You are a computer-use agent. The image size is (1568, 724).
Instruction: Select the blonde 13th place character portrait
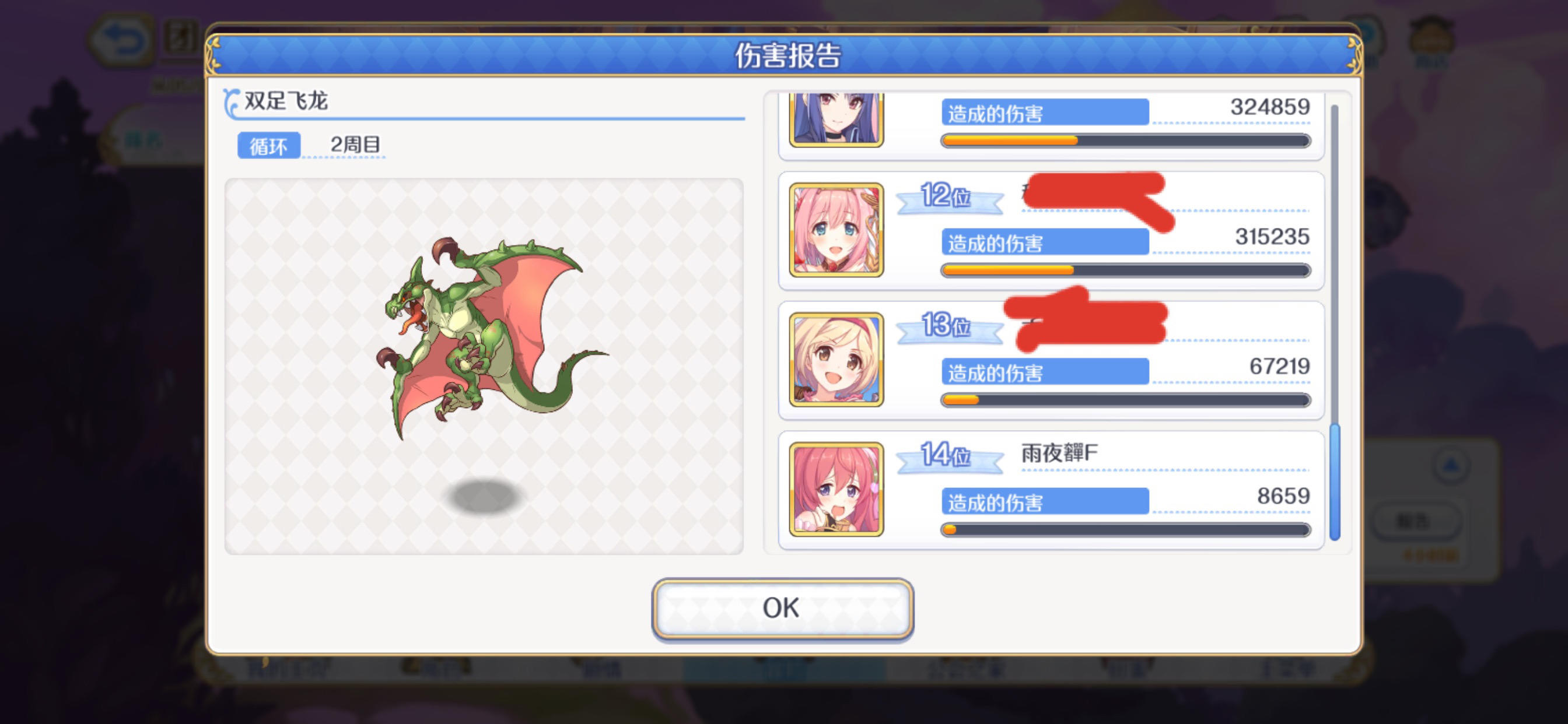[x=836, y=360]
